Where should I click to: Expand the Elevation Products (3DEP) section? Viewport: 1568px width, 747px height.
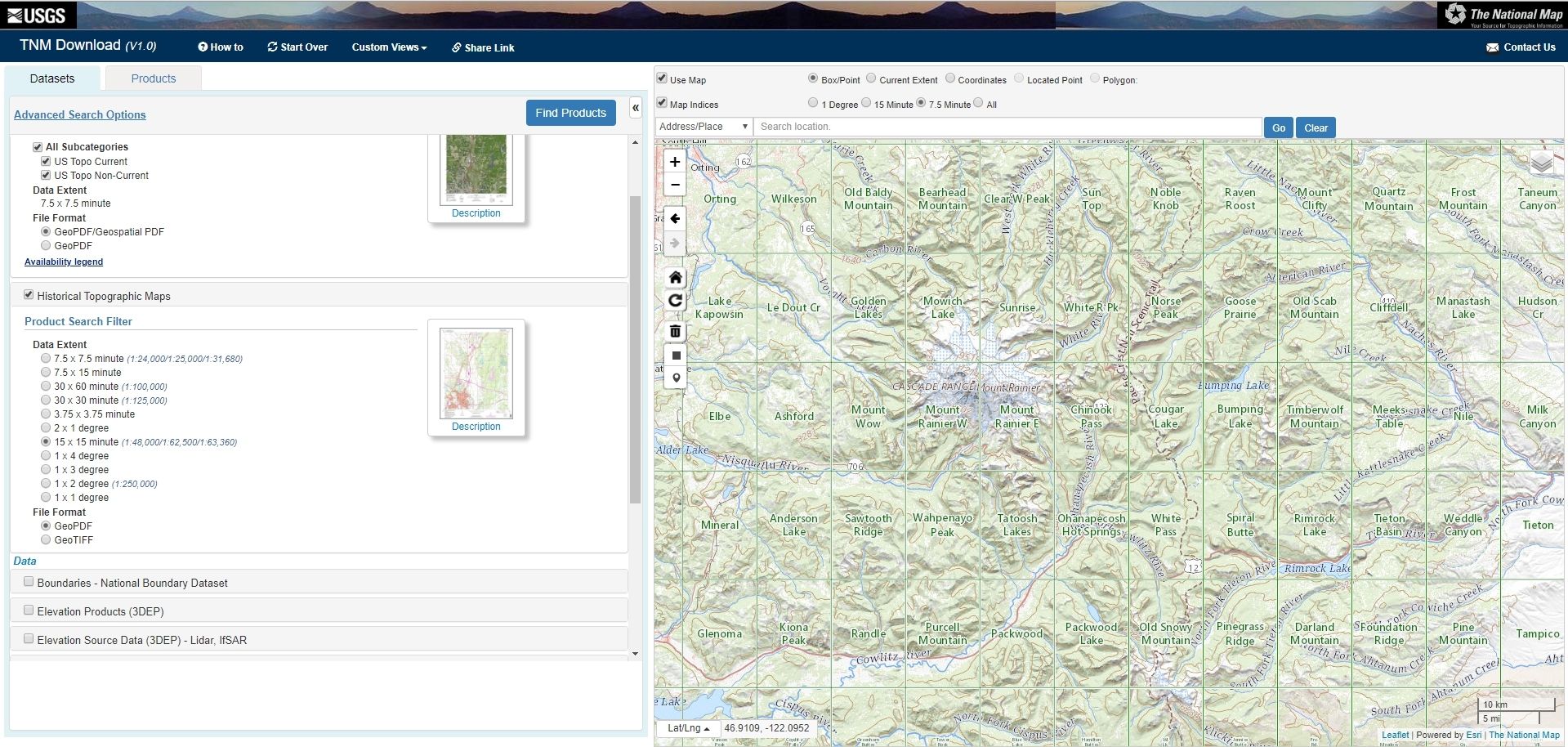29,611
